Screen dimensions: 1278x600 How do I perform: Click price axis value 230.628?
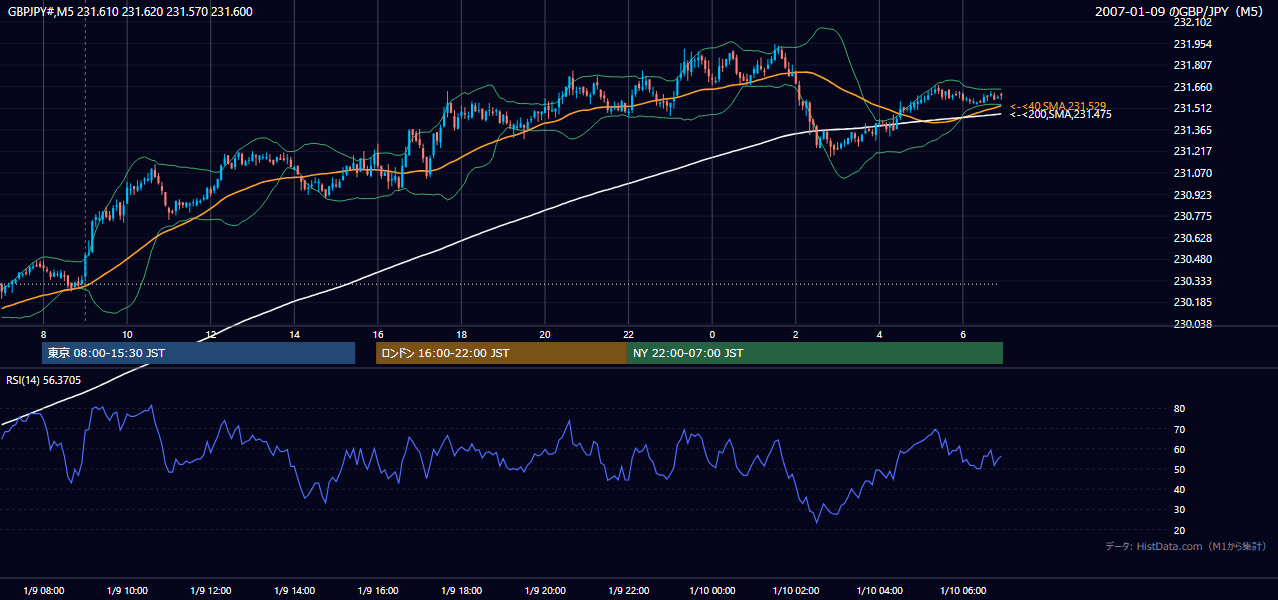[x=1193, y=238]
